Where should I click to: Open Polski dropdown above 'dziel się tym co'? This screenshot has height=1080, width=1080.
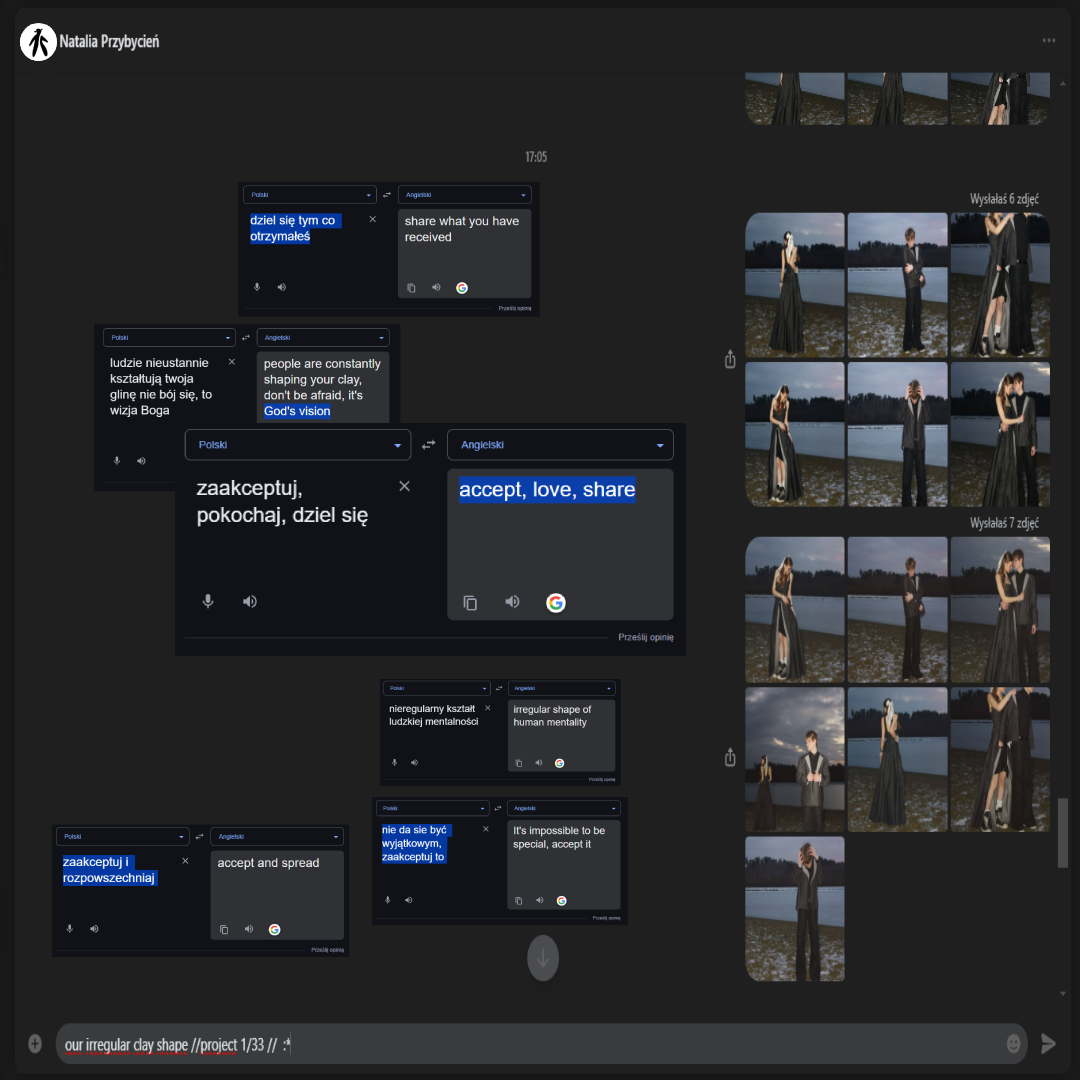310,195
